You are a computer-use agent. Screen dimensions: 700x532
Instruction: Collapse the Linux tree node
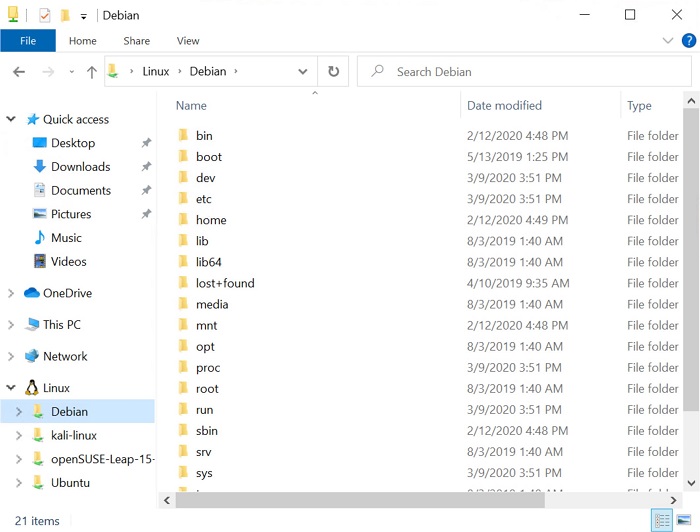click(11, 387)
